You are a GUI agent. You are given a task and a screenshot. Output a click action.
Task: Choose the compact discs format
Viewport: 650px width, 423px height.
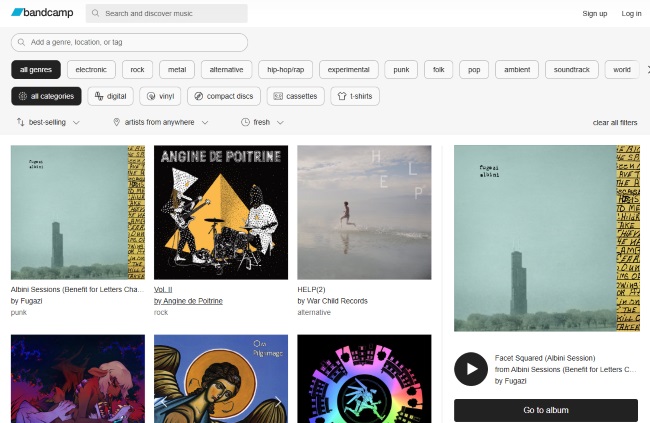pos(224,96)
